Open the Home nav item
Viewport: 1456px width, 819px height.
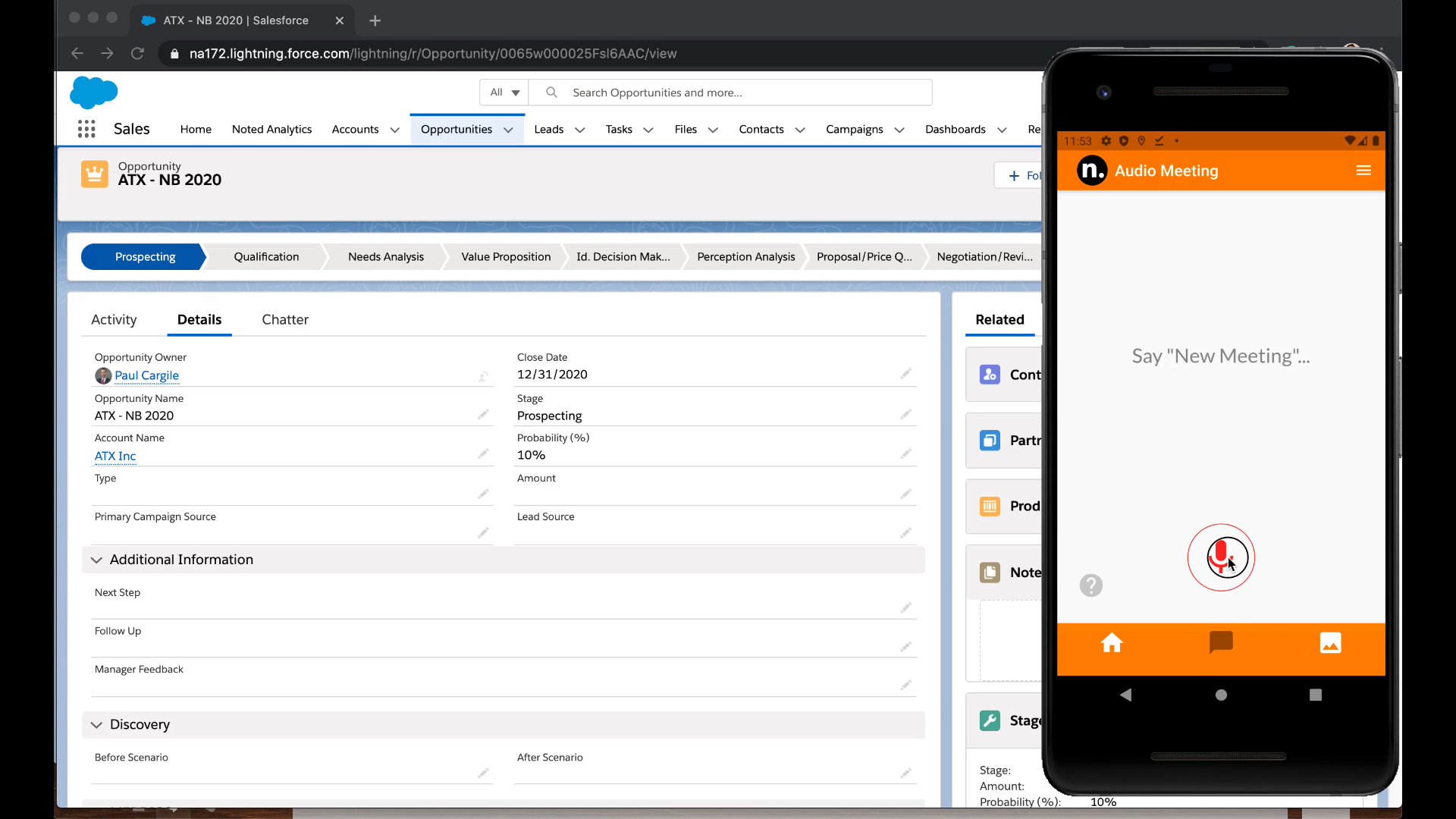(196, 129)
